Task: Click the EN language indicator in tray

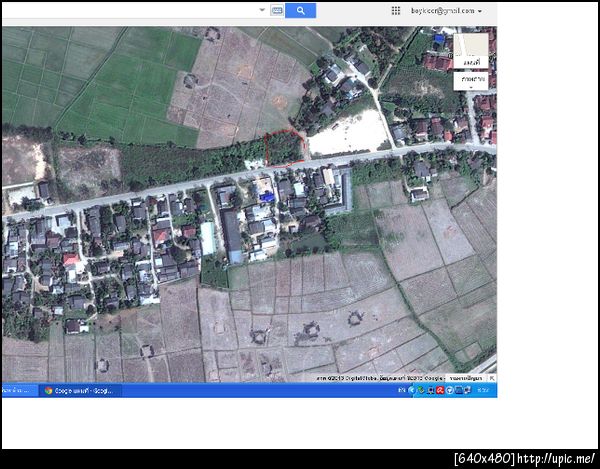Action: 402,390
